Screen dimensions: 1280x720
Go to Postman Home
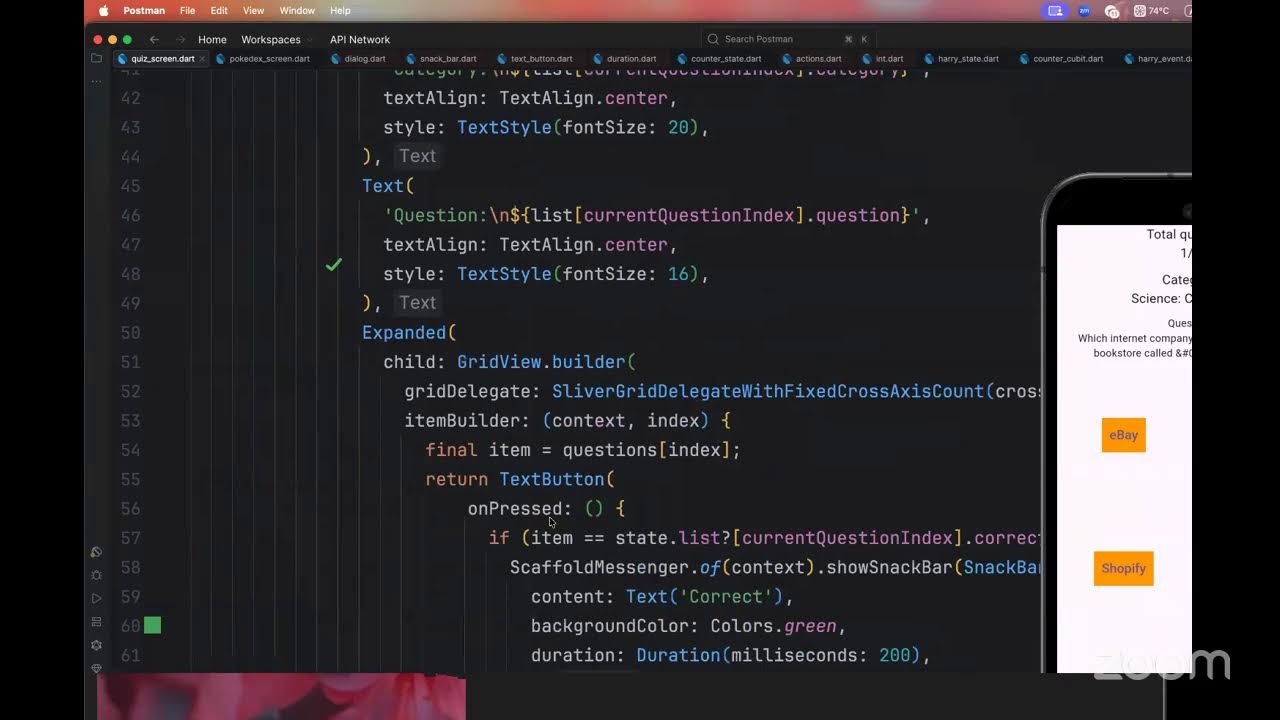point(212,40)
